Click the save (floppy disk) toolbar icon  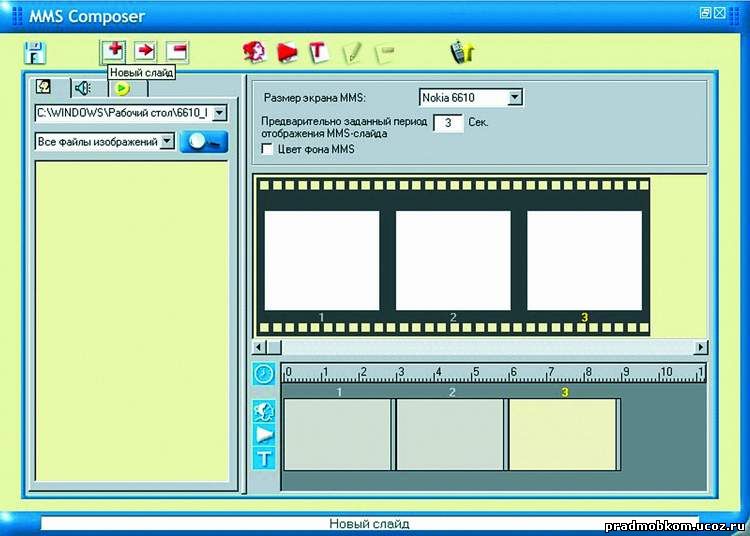35,53
